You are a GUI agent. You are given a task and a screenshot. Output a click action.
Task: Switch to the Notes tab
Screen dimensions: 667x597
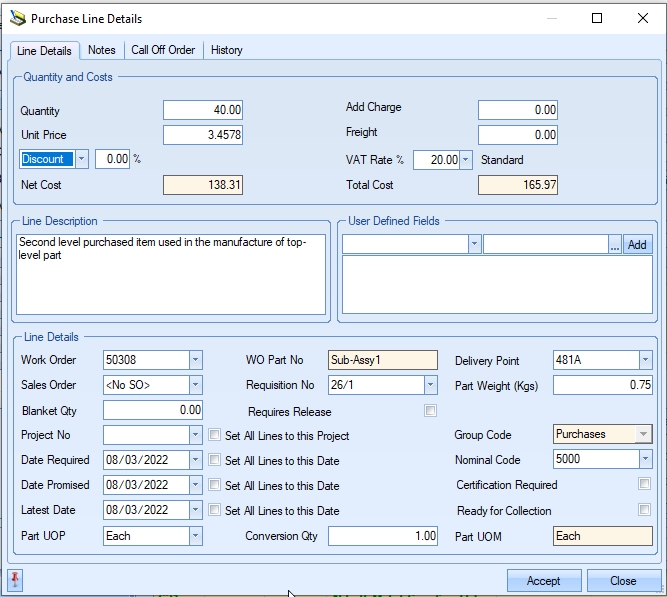click(x=101, y=50)
